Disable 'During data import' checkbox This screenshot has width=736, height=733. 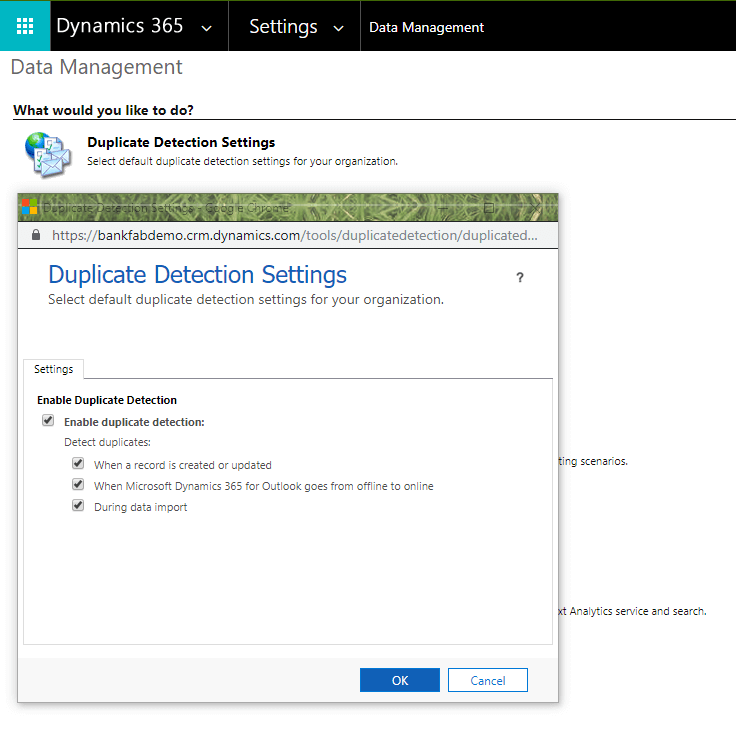click(78, 506)
